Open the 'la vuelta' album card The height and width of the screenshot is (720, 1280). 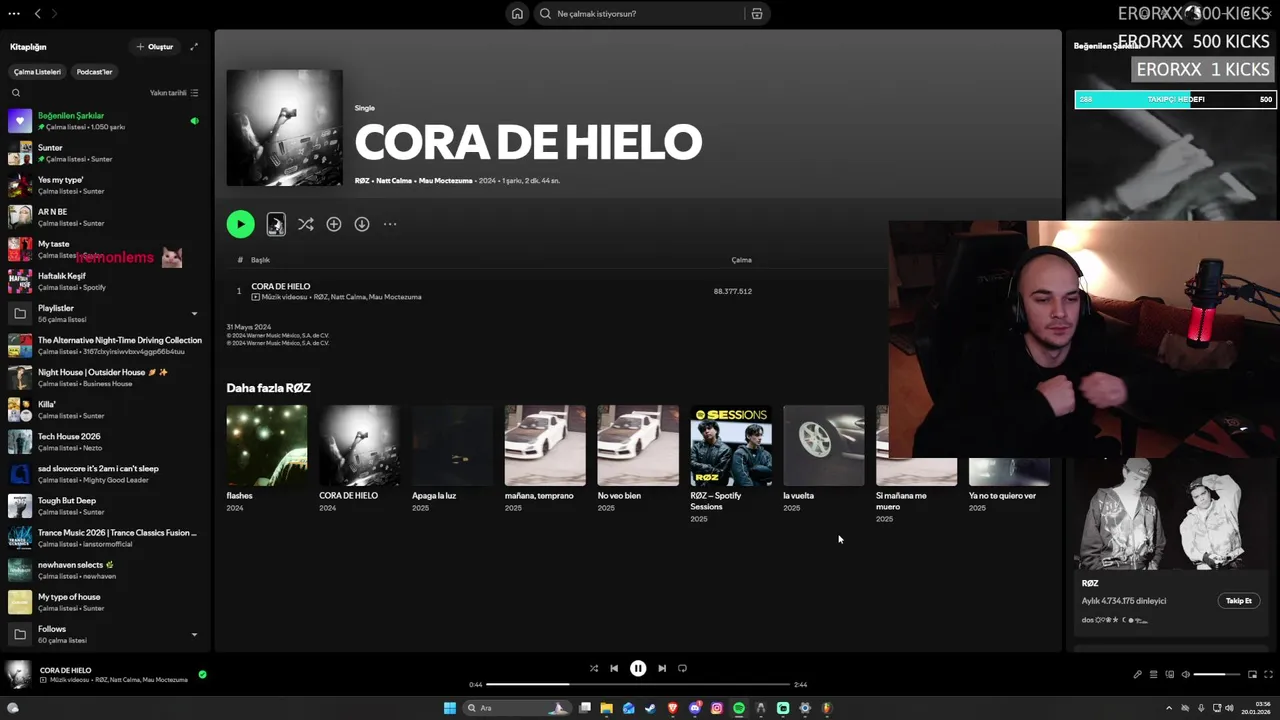pos(824,459)
